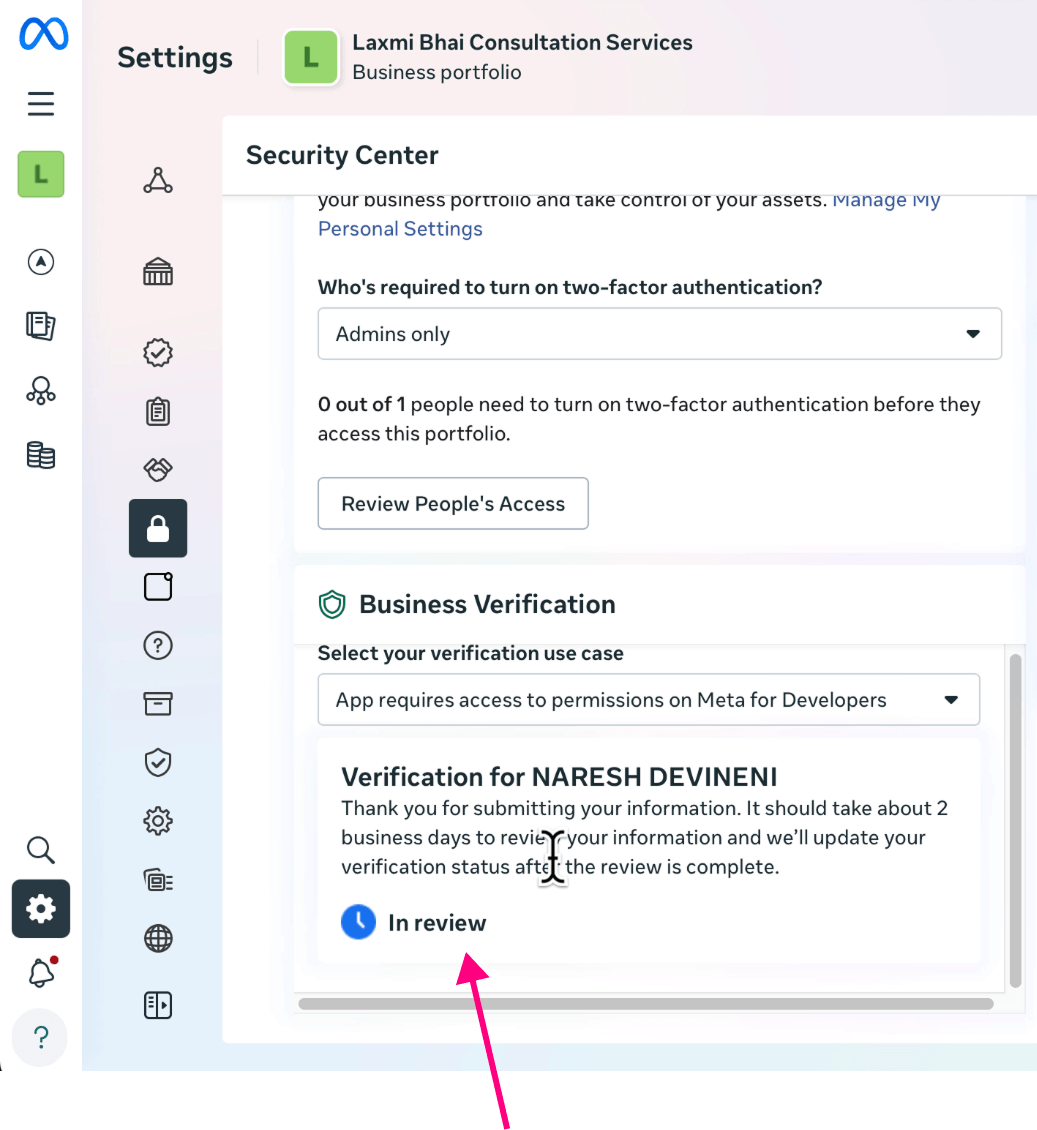Click the green L portfolio avatar in far-left rail
Viewport: 1037px width, 1130px height.
click(x=41, y=174)
